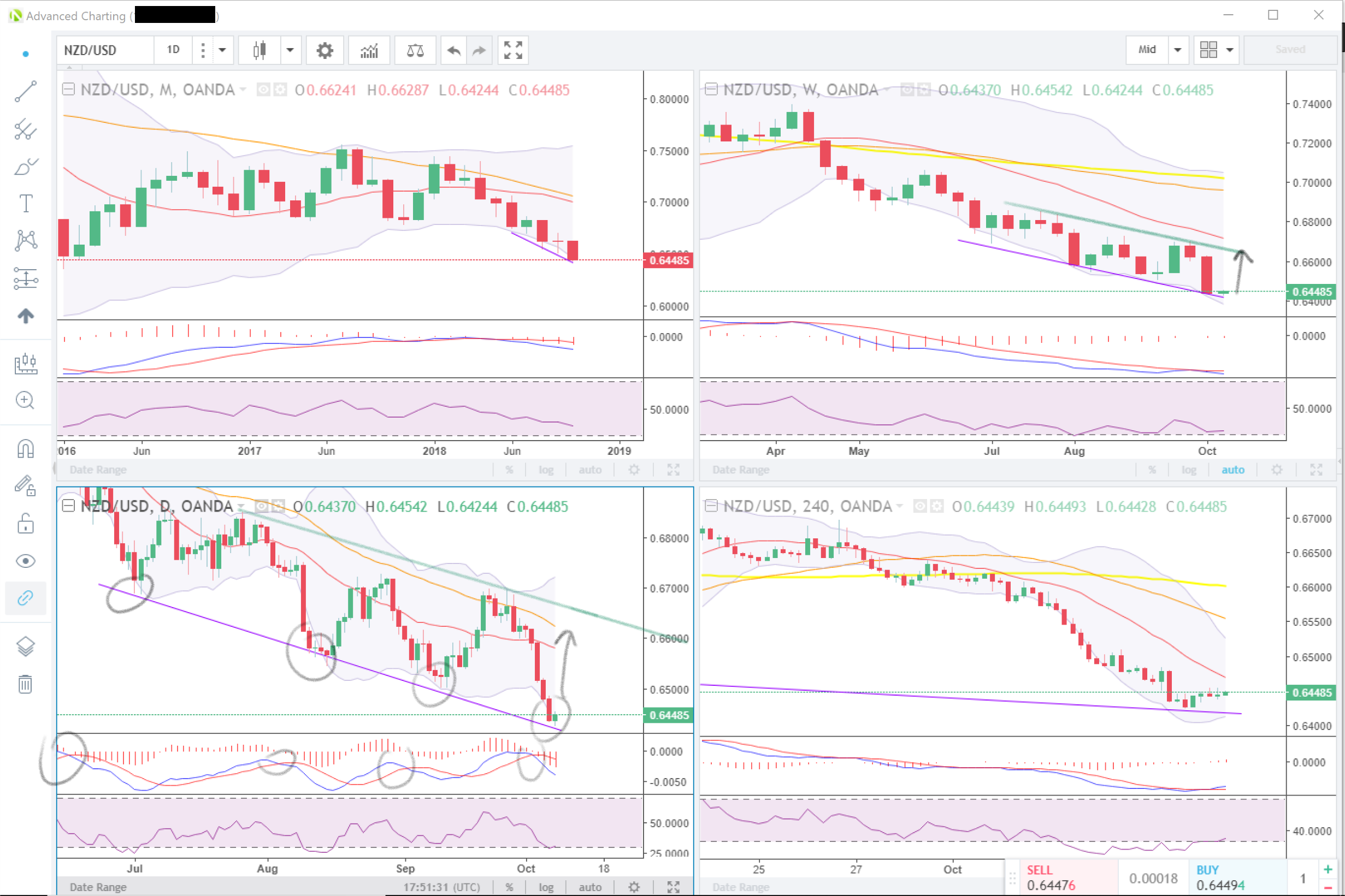Remove drawings with the trash icon

pyautogui.click(x=25, y=684)
